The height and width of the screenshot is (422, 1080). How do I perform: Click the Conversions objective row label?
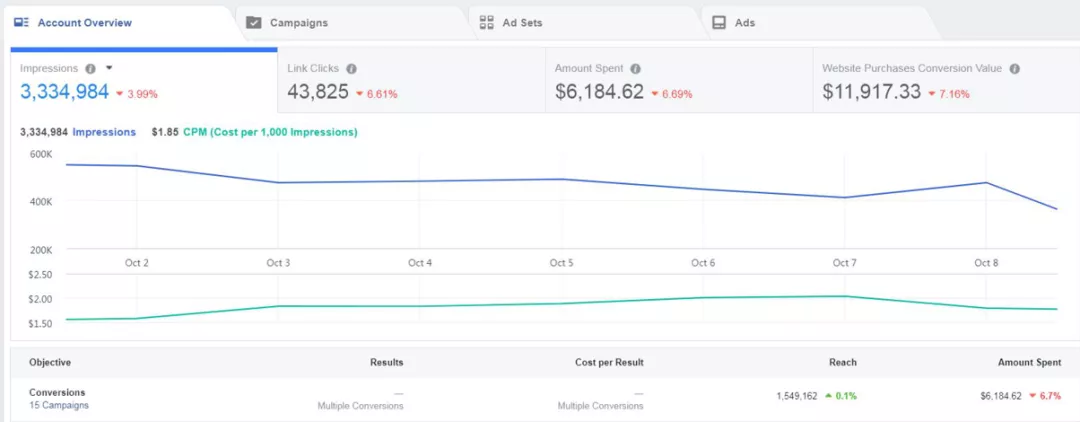[x=57, y=392]
